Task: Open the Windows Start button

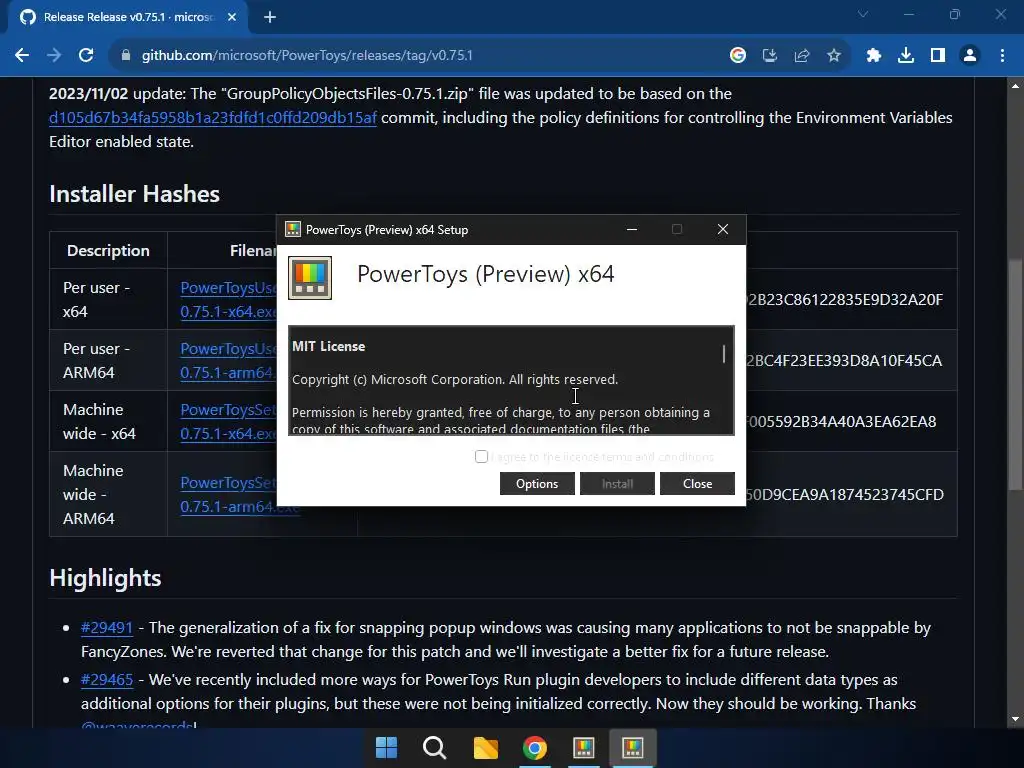Action: click(386, 748)
